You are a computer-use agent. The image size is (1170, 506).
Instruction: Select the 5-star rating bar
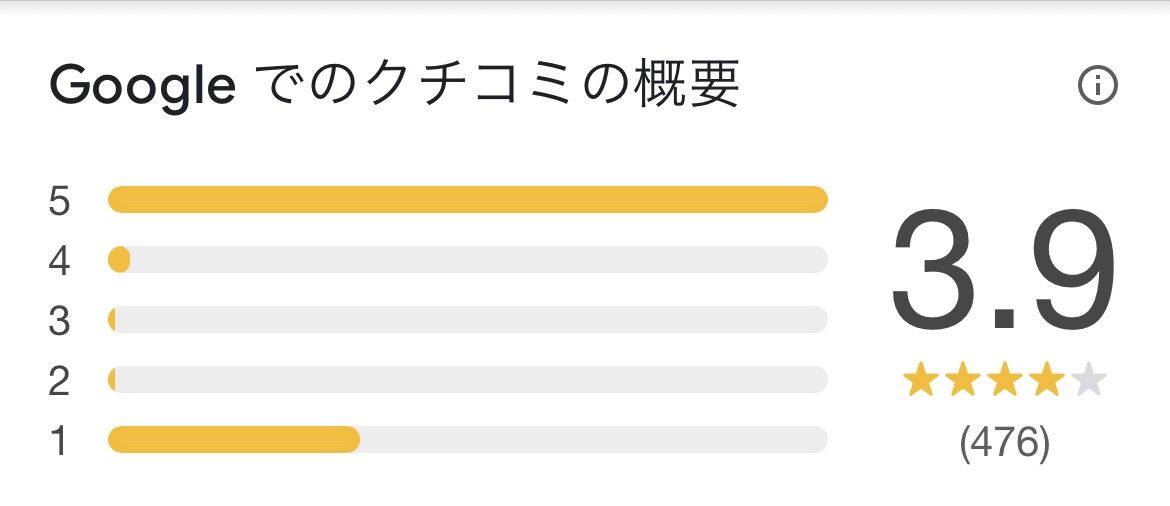pyautogui.click(x=467, y=200)
